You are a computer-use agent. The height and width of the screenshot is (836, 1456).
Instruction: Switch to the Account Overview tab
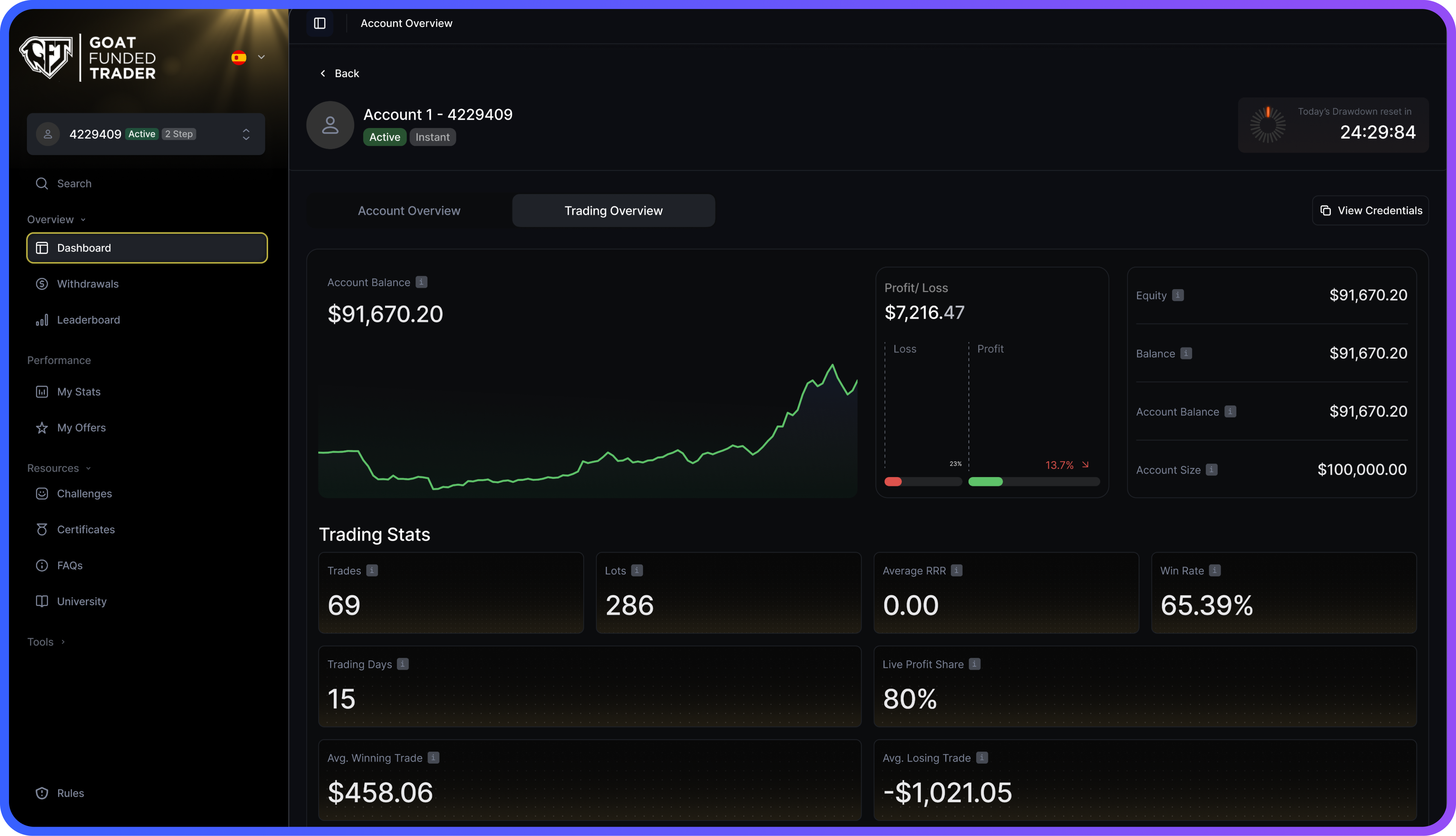(409, 210)
